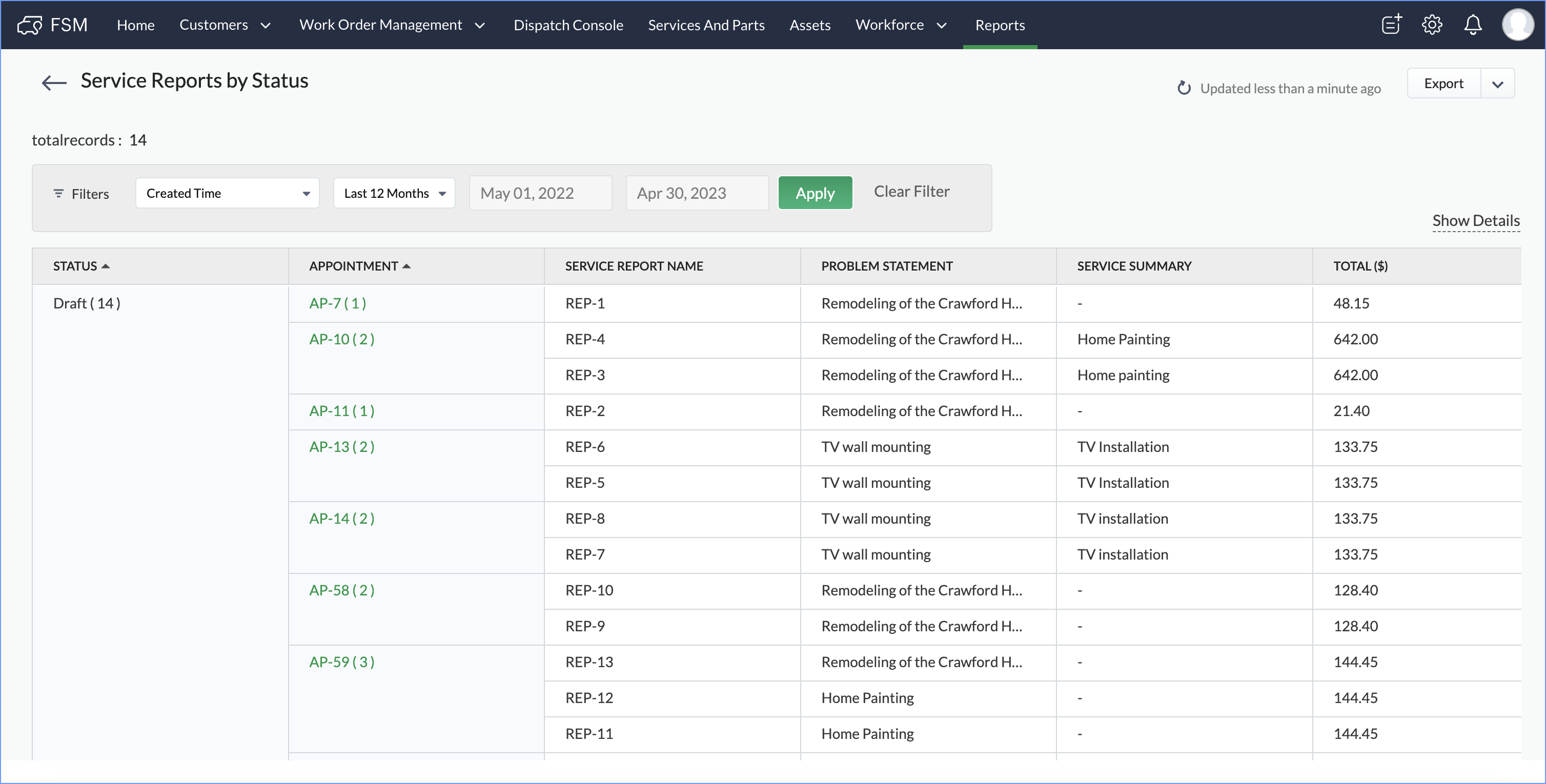Open Work Order Management menu
Viewport: 1546px width, 784px height.
pyautogui.click(x=391, y=25)
